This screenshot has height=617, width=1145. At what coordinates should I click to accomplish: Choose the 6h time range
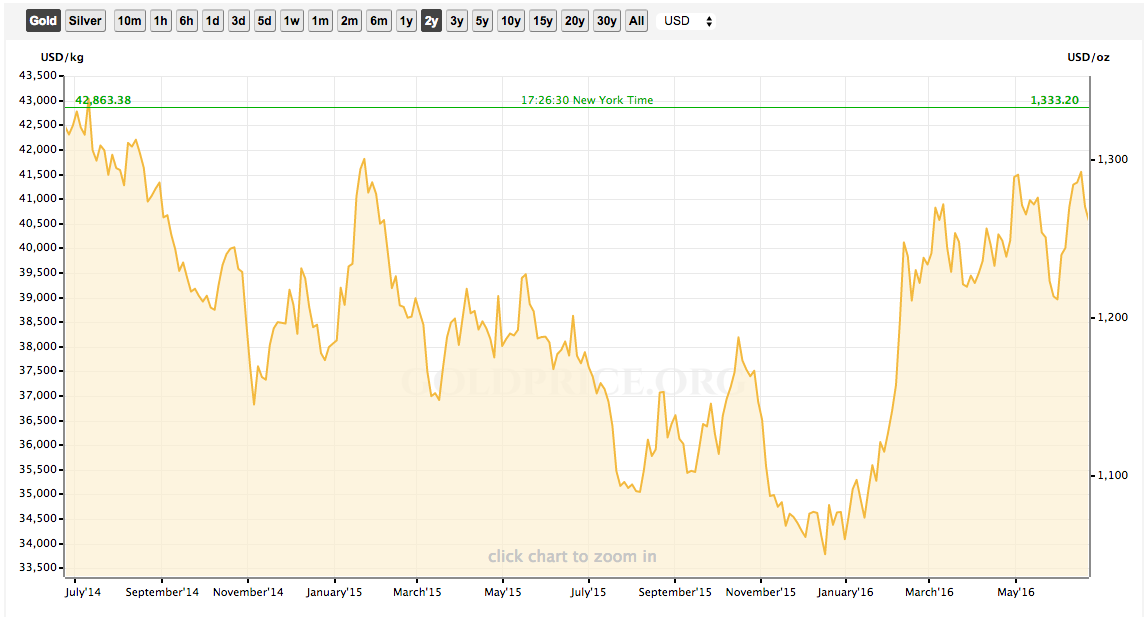tap(186, 20)
